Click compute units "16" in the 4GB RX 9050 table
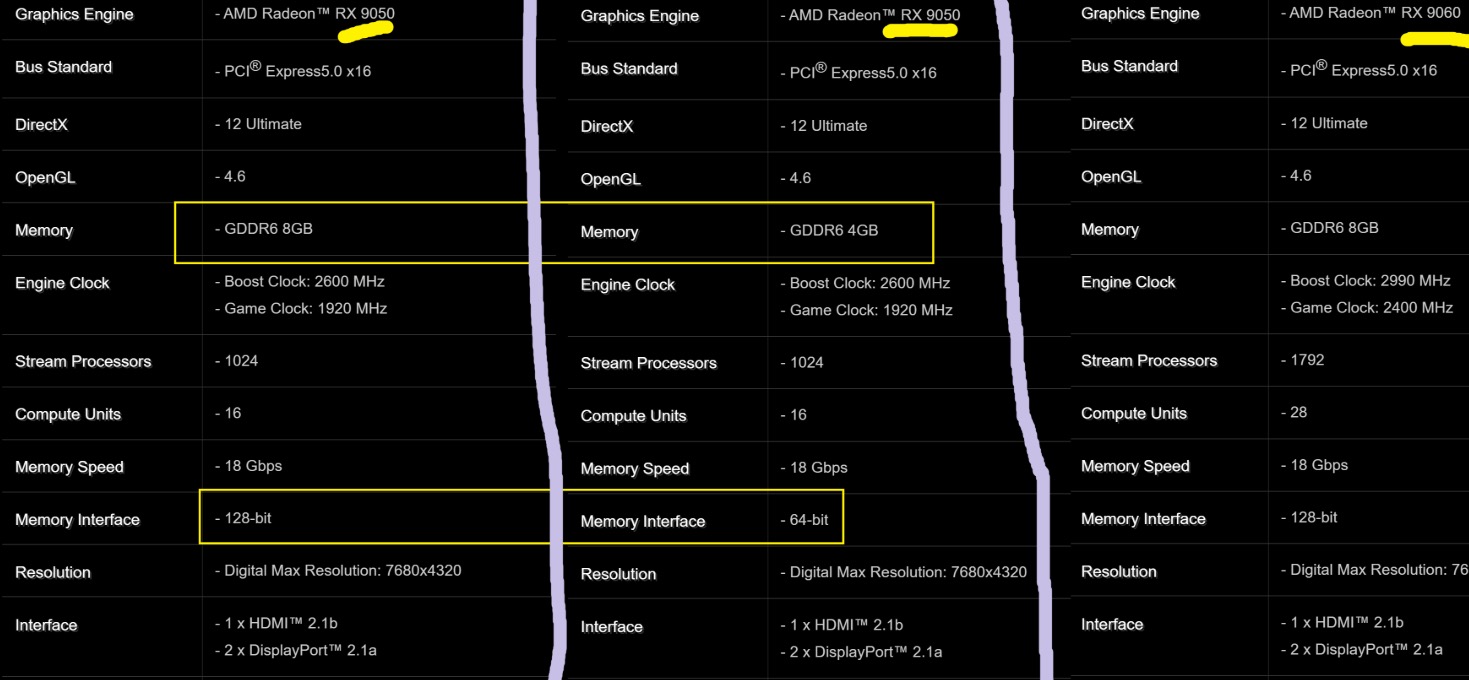This screenshot has width=1469, height=680. pos(798,414)
